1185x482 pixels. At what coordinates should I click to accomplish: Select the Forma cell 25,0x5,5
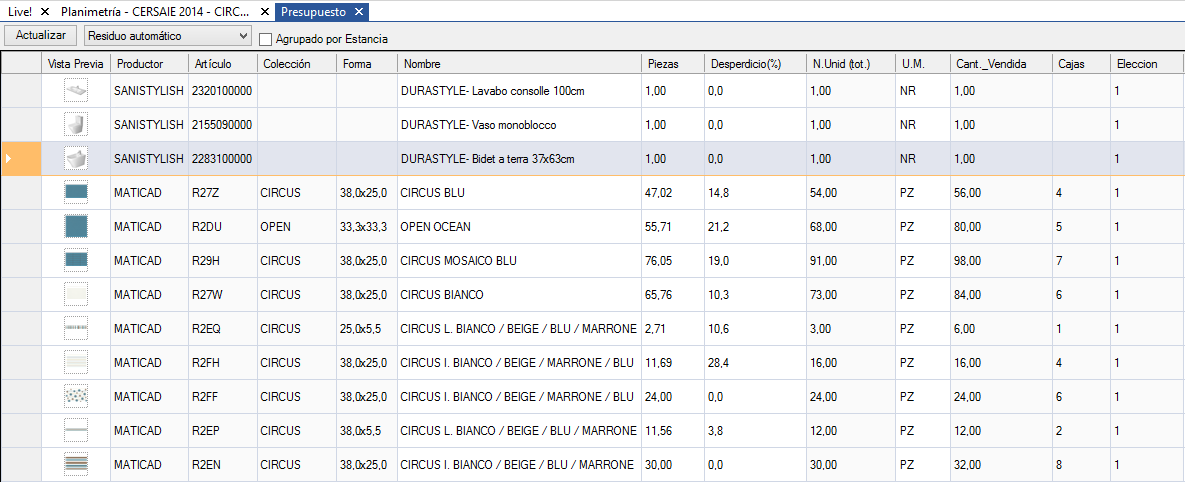coord(367,329)
